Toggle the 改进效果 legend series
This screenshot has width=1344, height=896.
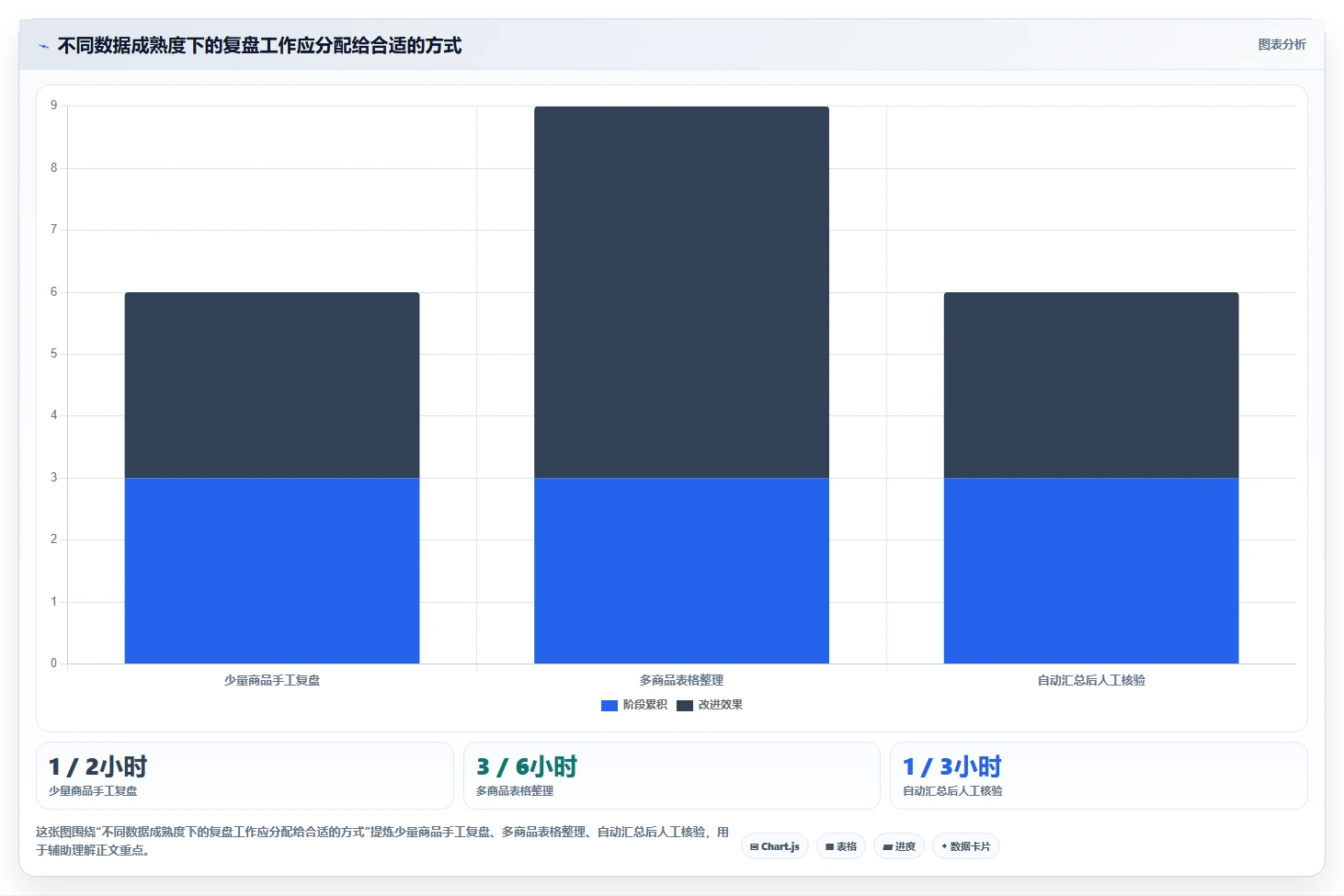710,705
